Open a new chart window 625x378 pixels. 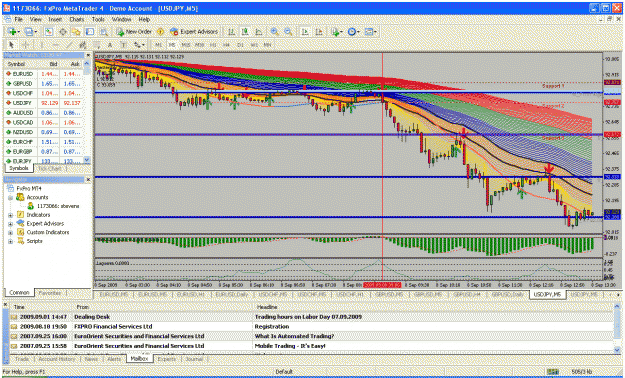tap(12, 32)
